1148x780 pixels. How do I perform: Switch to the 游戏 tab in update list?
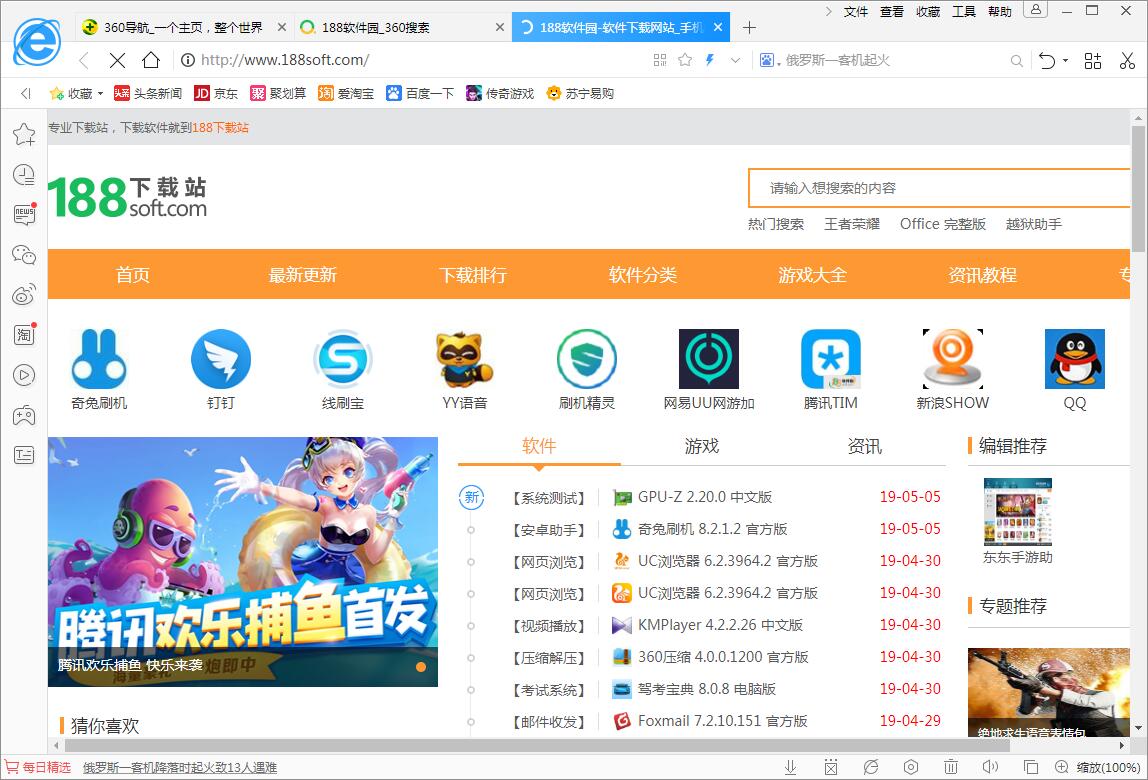point(701,447)
